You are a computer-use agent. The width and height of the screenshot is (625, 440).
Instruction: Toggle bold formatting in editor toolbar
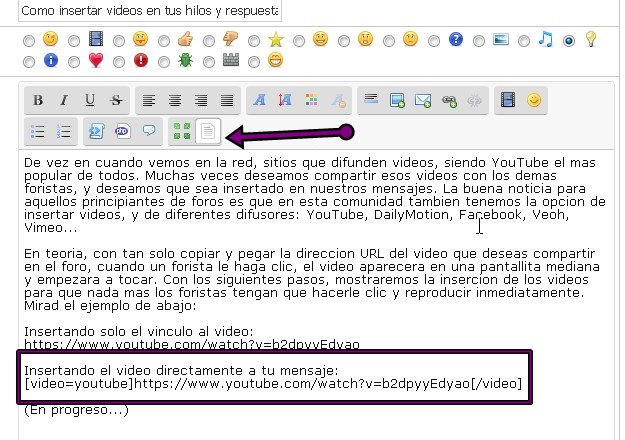pos(38,100)
